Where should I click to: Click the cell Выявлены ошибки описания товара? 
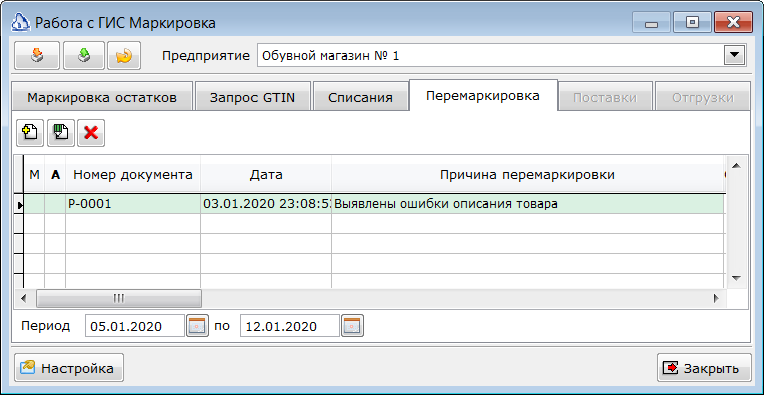coord(527,204)
